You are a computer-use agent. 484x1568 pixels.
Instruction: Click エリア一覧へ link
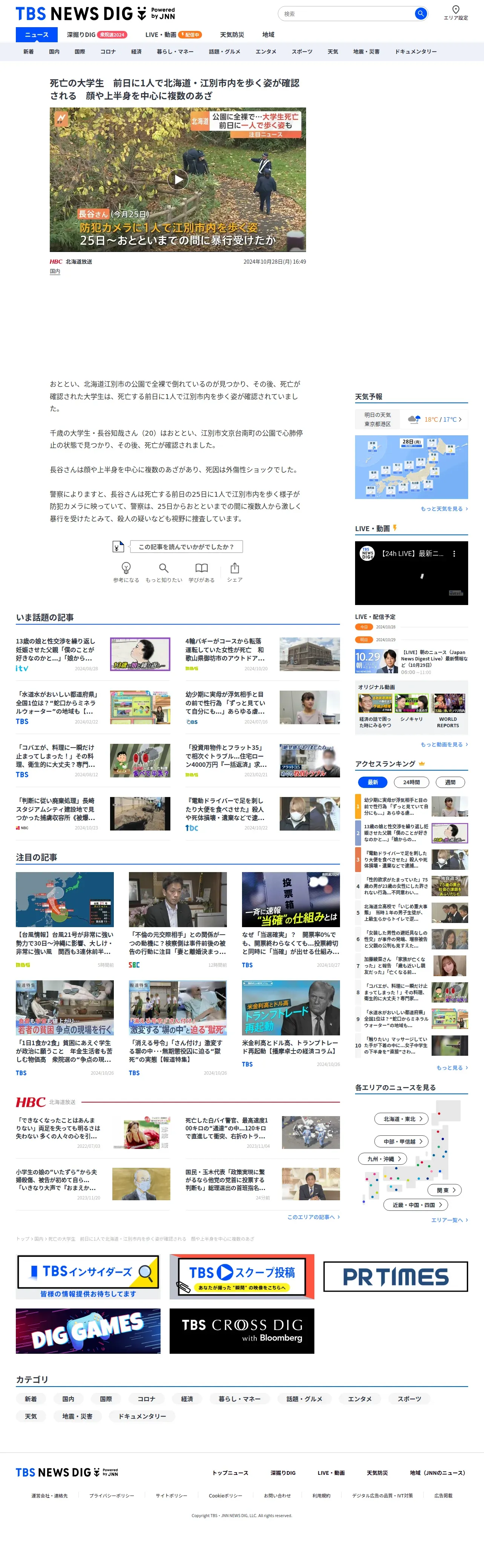pyautogui.click(x=449, y=1220)
